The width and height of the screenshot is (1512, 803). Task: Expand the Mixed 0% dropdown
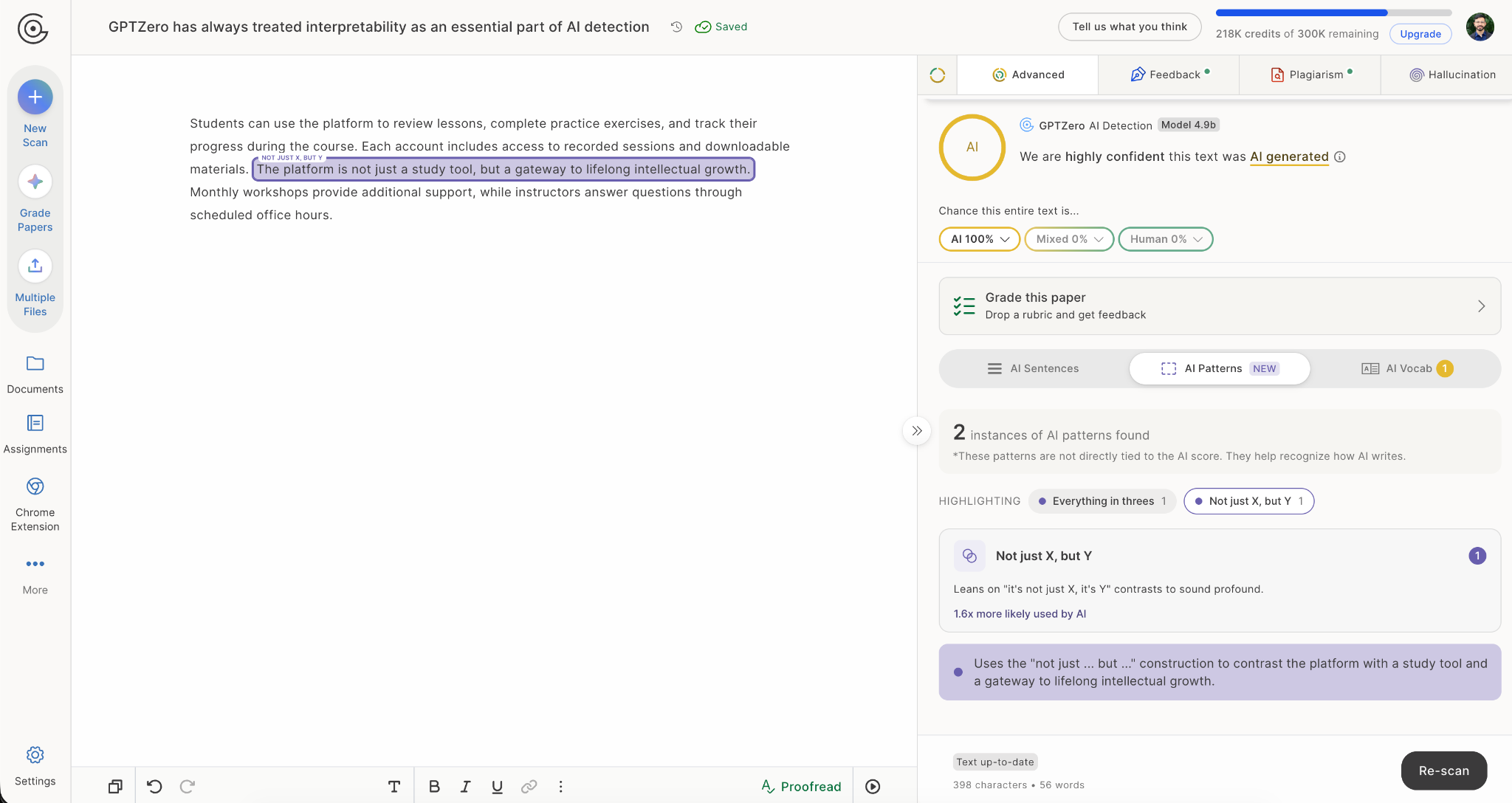[1069, 239]
